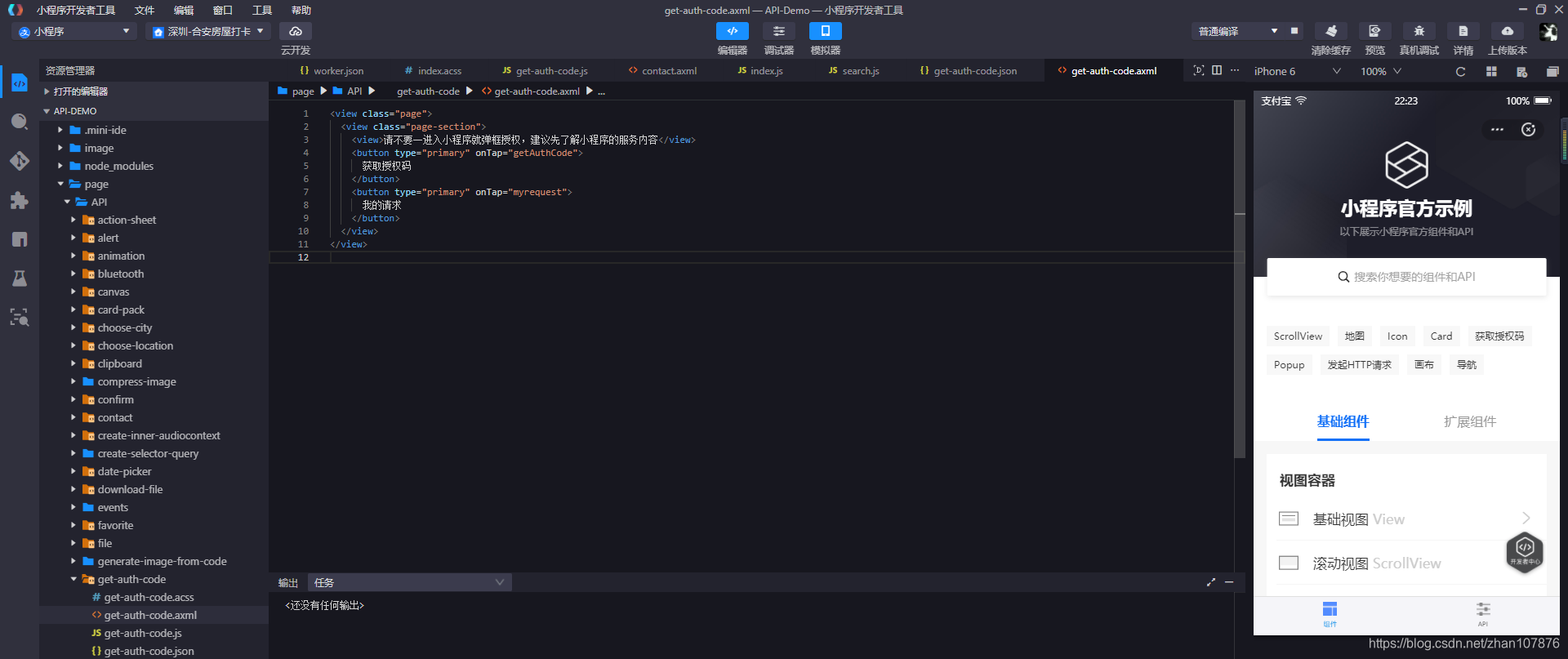Open the compile mode dropdown
The image size is (1568, 659).
[1238, 31]
